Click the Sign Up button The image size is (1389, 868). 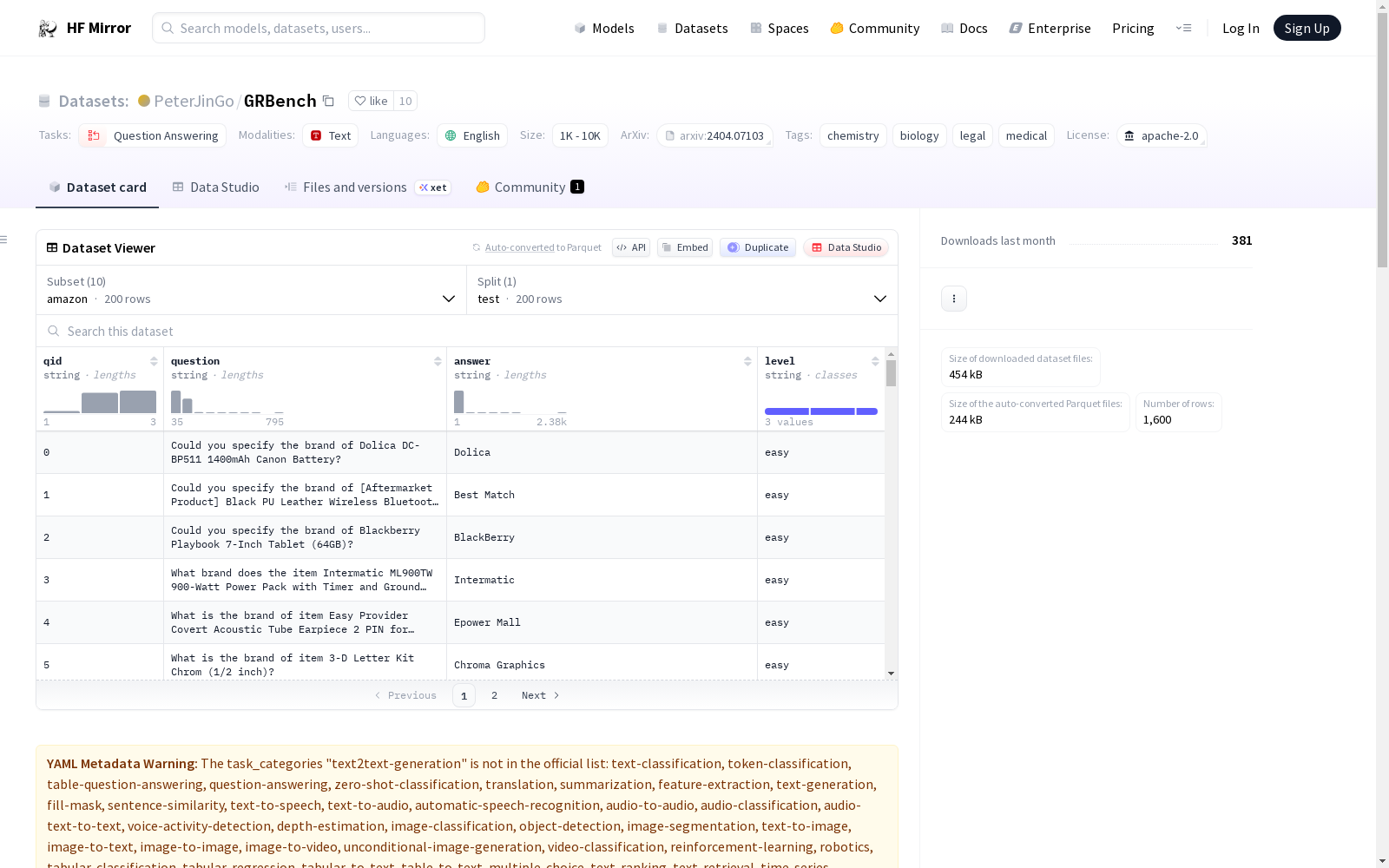[x=1307, y=28]
